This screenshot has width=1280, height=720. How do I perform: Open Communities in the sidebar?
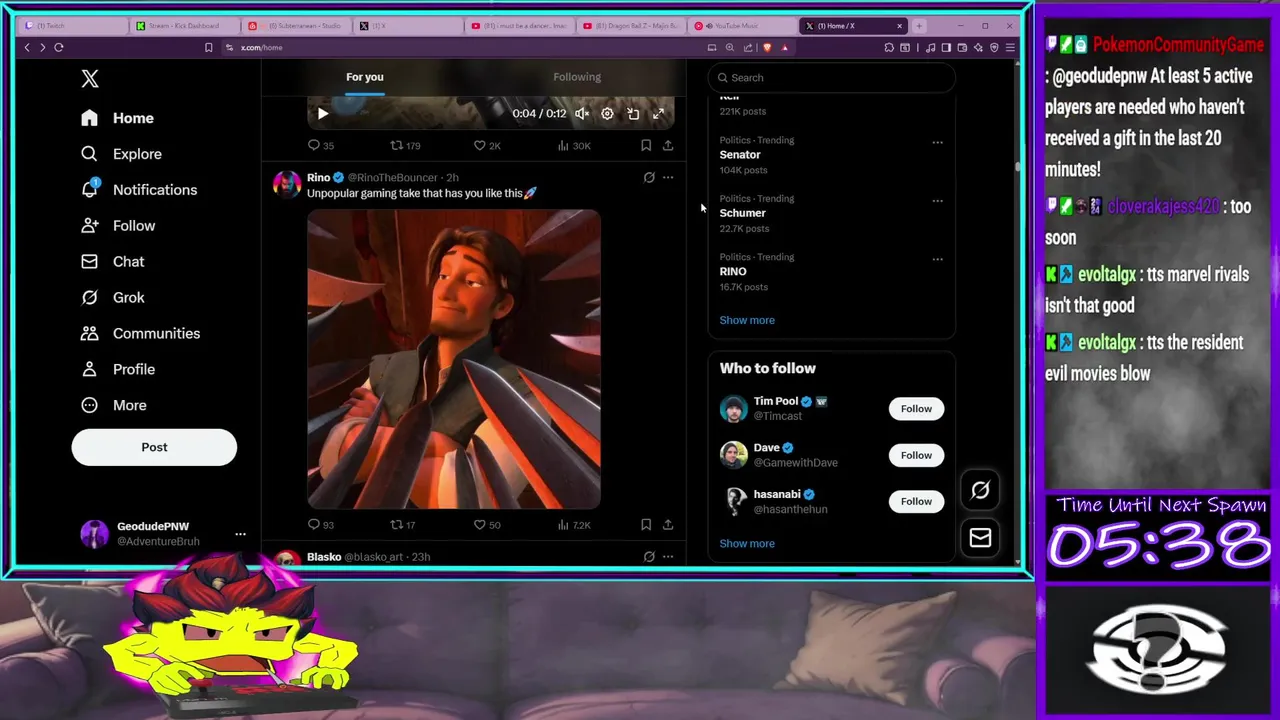pyautogui.click(x=140, y=333)
